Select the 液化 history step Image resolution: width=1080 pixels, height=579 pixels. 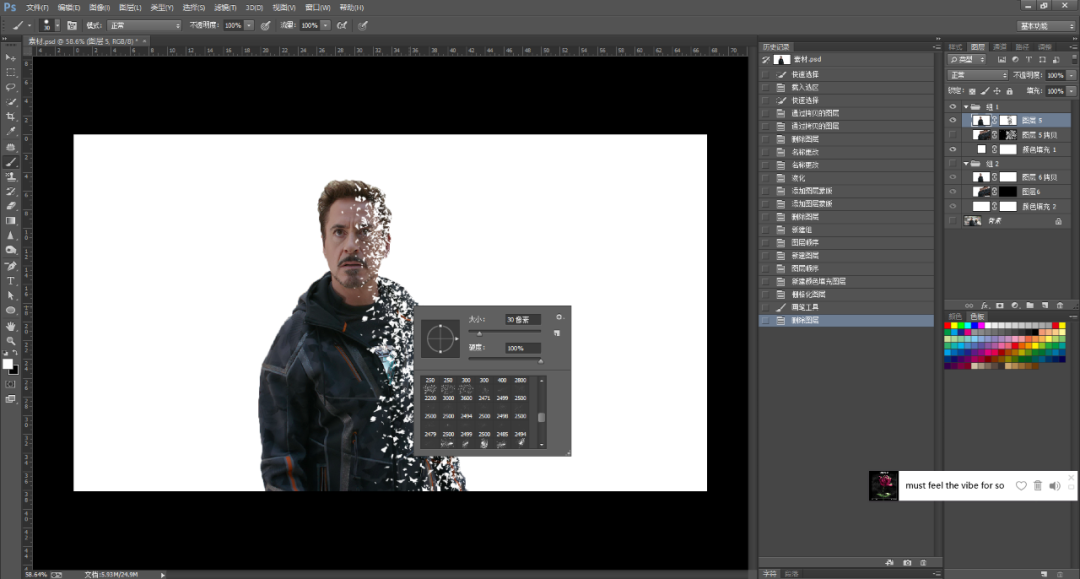[846, 178]
